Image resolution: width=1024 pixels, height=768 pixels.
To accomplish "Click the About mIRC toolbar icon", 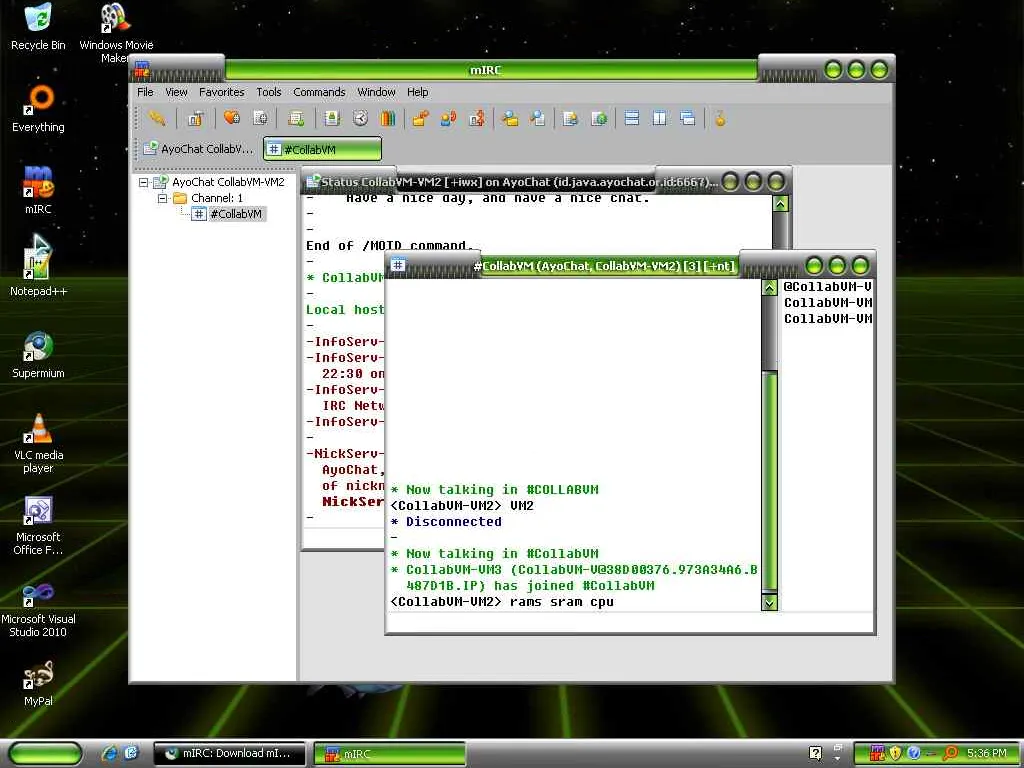I will [720, 118].
